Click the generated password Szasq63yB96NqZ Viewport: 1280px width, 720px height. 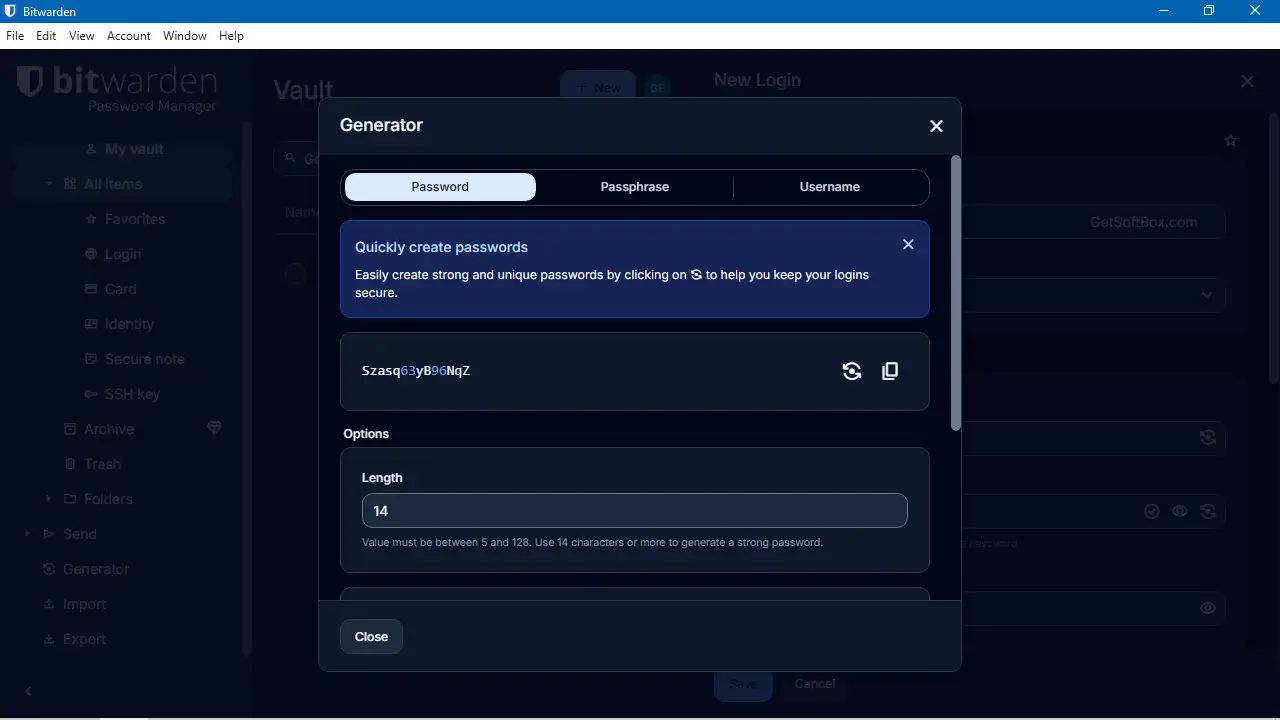click(416, 371)
